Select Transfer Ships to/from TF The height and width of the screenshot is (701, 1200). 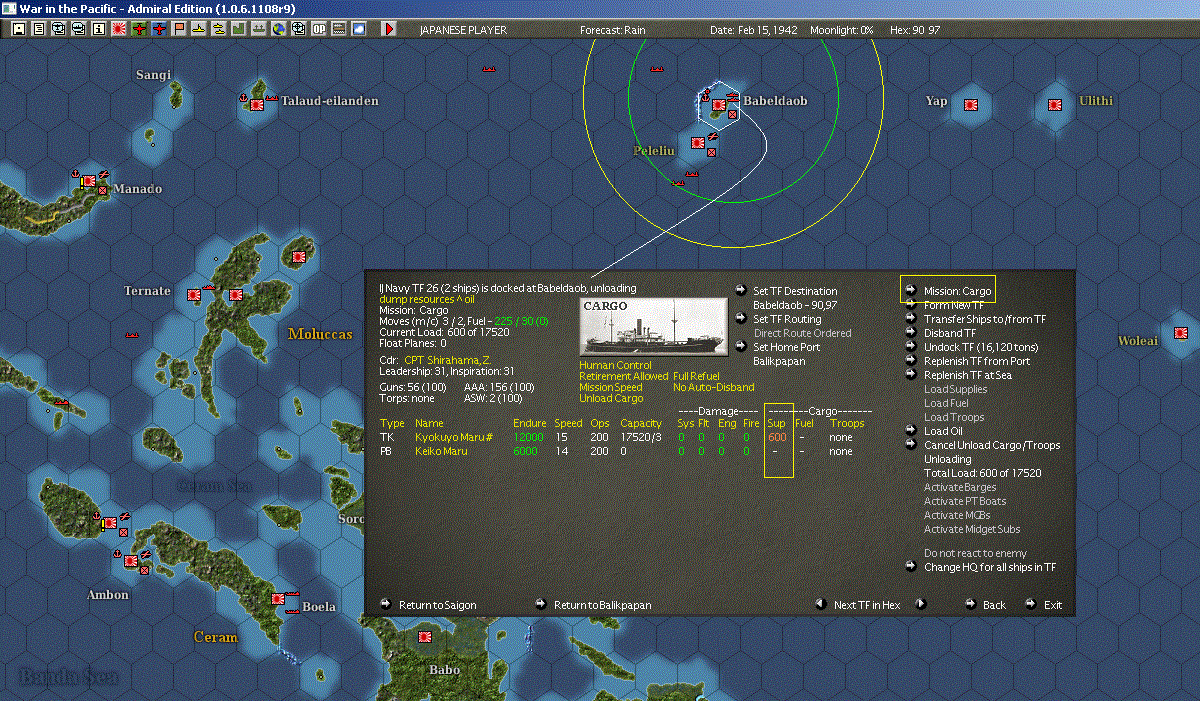click(x=985, y=319)
